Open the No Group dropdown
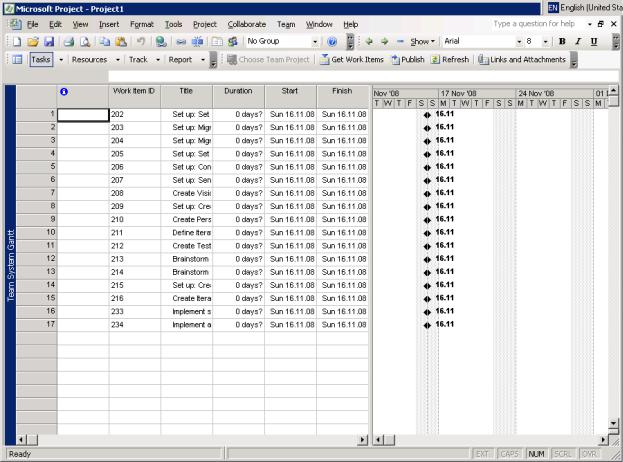 click(315, 41)
